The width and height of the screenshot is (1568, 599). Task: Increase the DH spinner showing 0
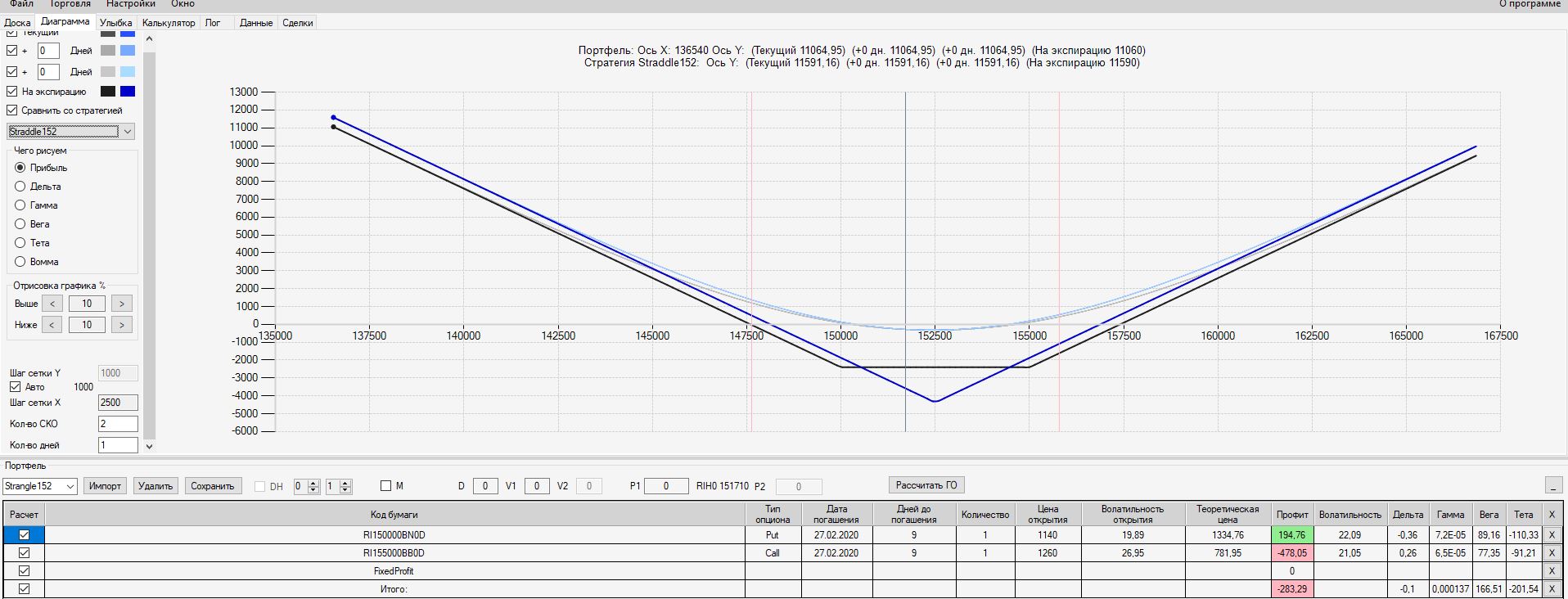[313, 483]
